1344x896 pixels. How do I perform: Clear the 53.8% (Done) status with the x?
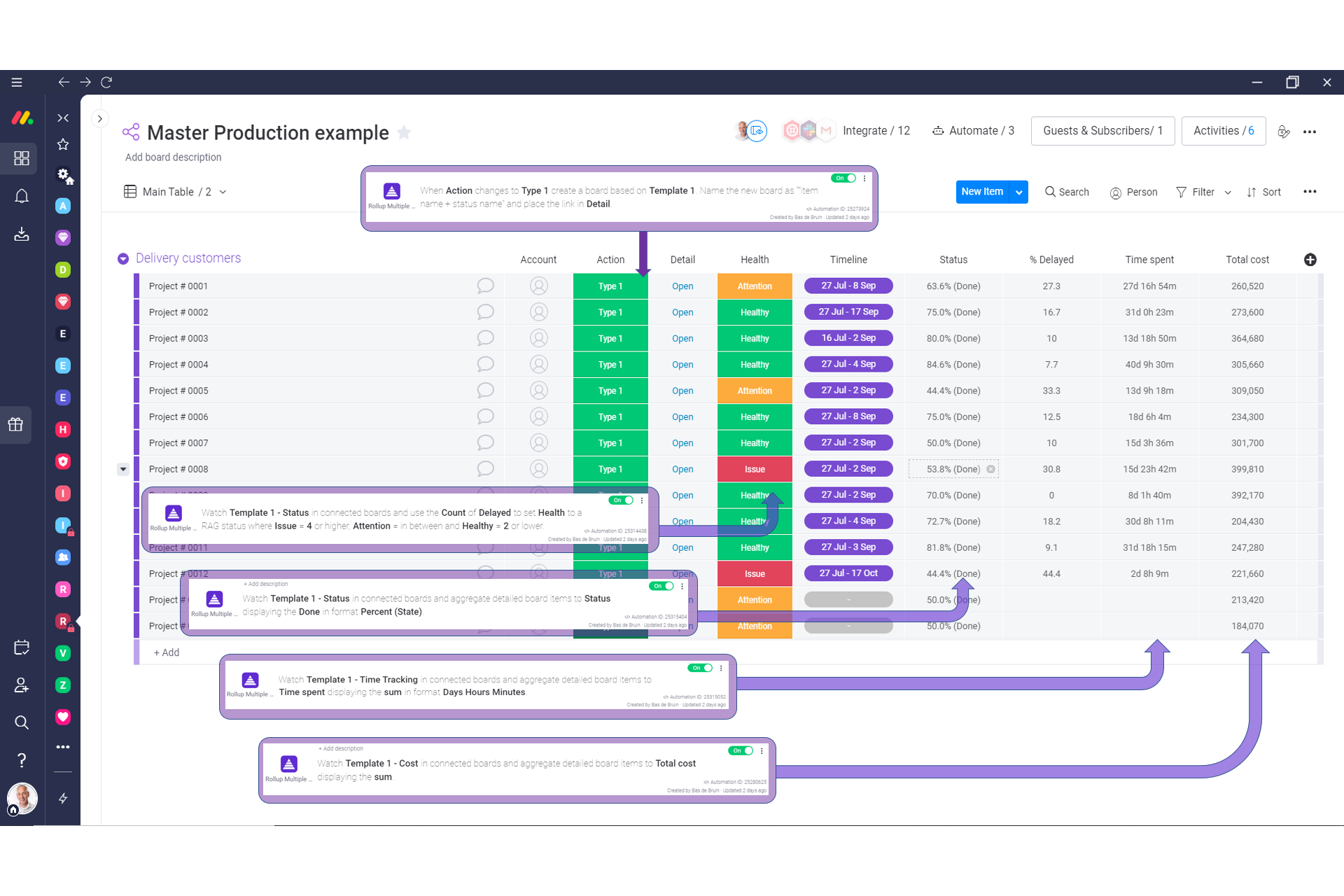[x=990, y=469]
